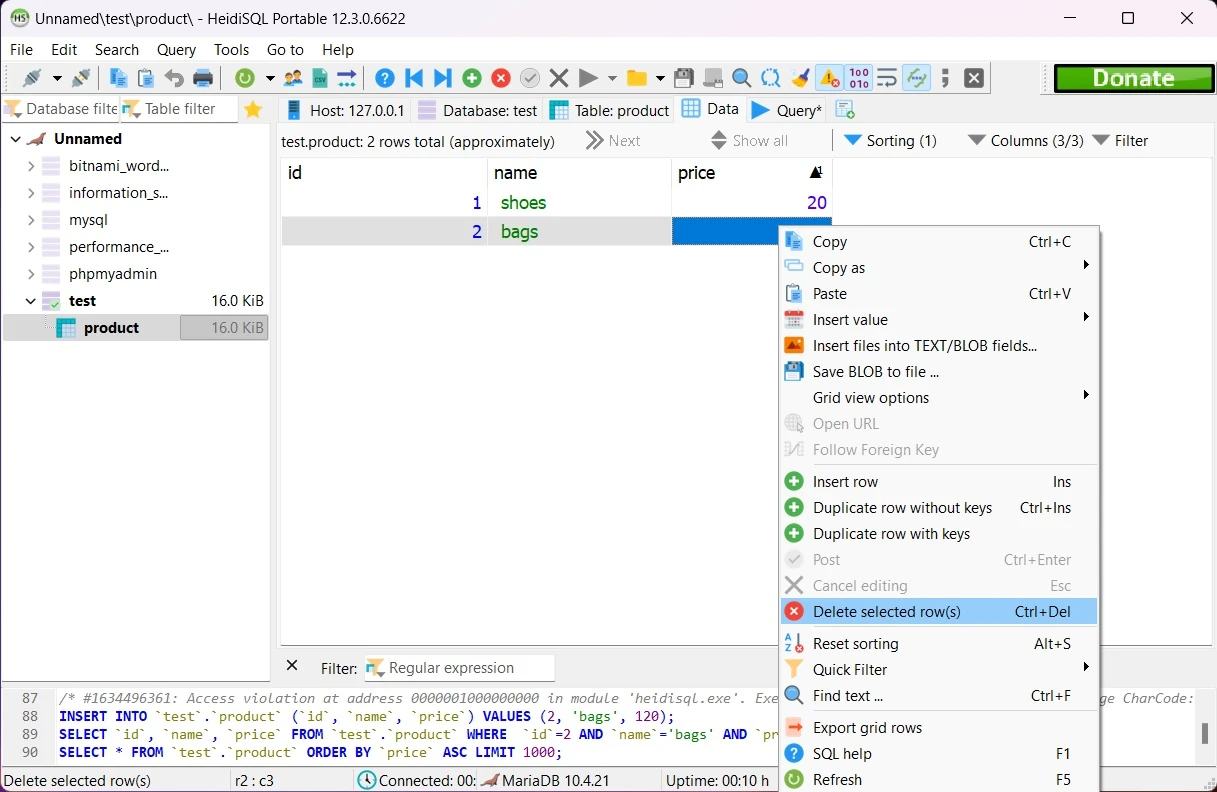1217x792 pixels.
Task: Insert a row using the green plus icon
Action: pos(470,77)
